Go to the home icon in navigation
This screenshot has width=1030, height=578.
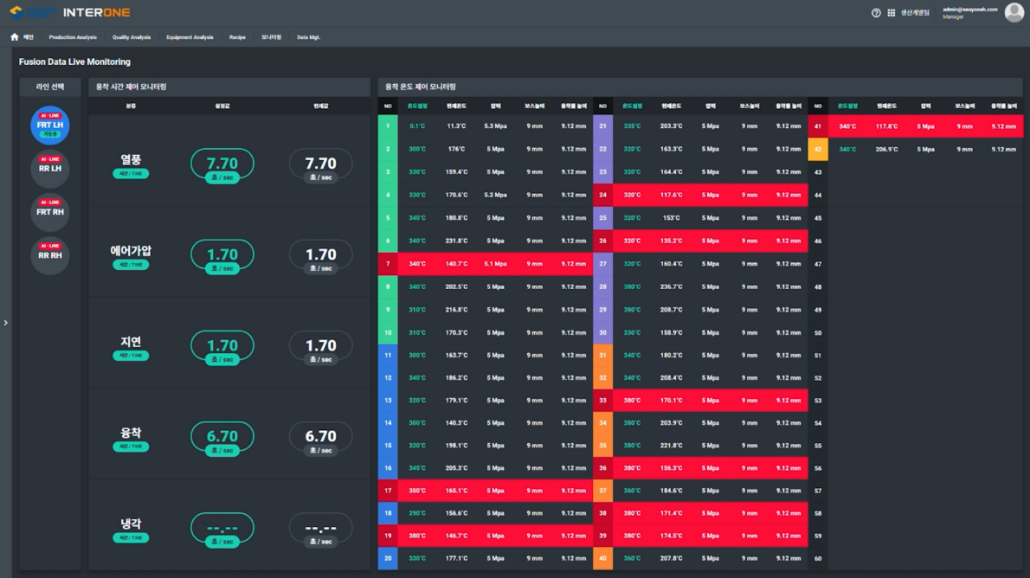pos(14,37)
